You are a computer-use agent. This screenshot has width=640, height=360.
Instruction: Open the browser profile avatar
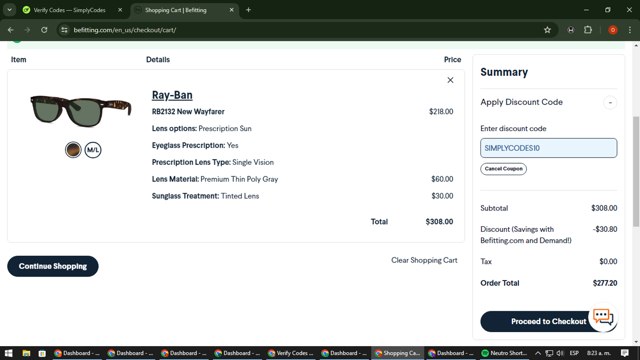pos(613,30)
